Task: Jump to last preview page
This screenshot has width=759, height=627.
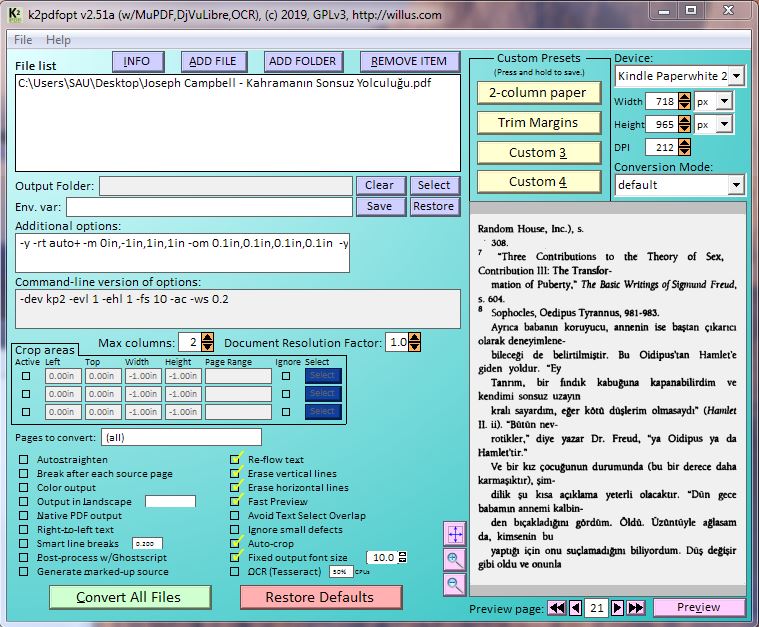Action: click(x=636, y=608)
